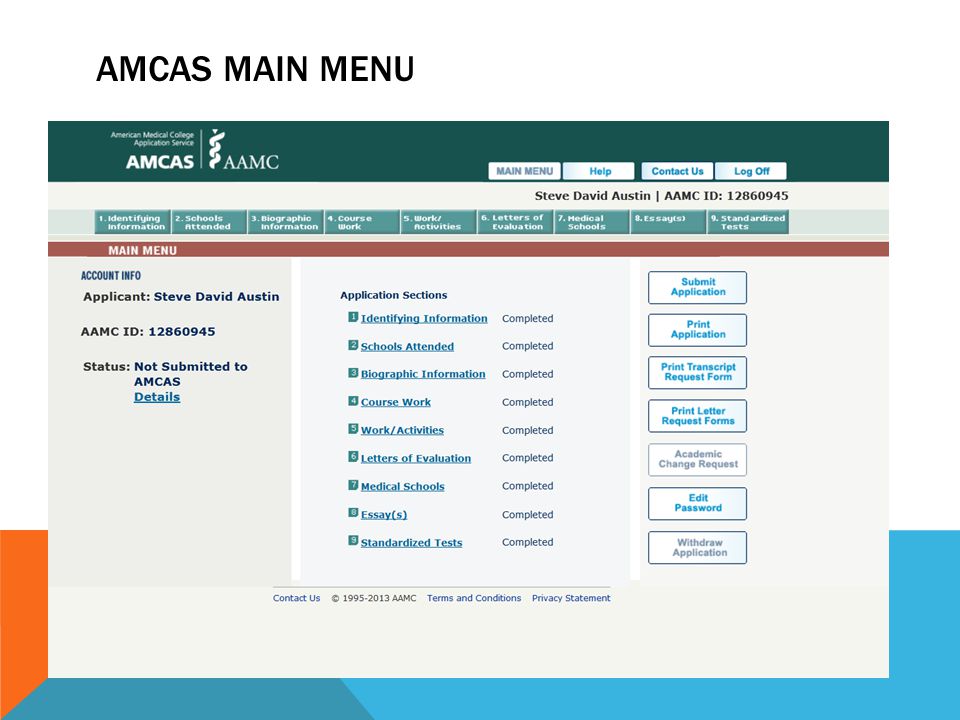960x720 pixels.
Task: Switch to the 7. Medical Schools tab
Action: pyautogui.click(x=591, y=222)
